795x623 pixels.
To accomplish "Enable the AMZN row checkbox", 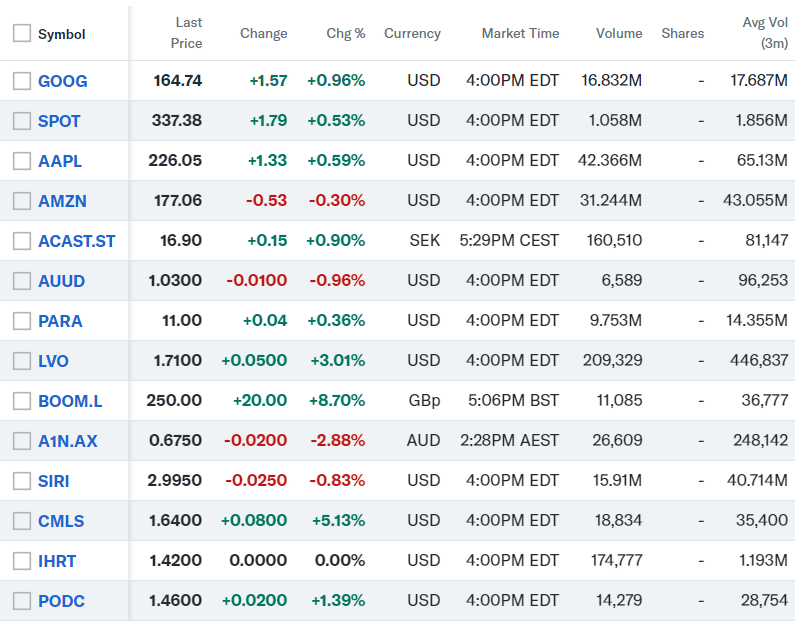I will [22, 201].
